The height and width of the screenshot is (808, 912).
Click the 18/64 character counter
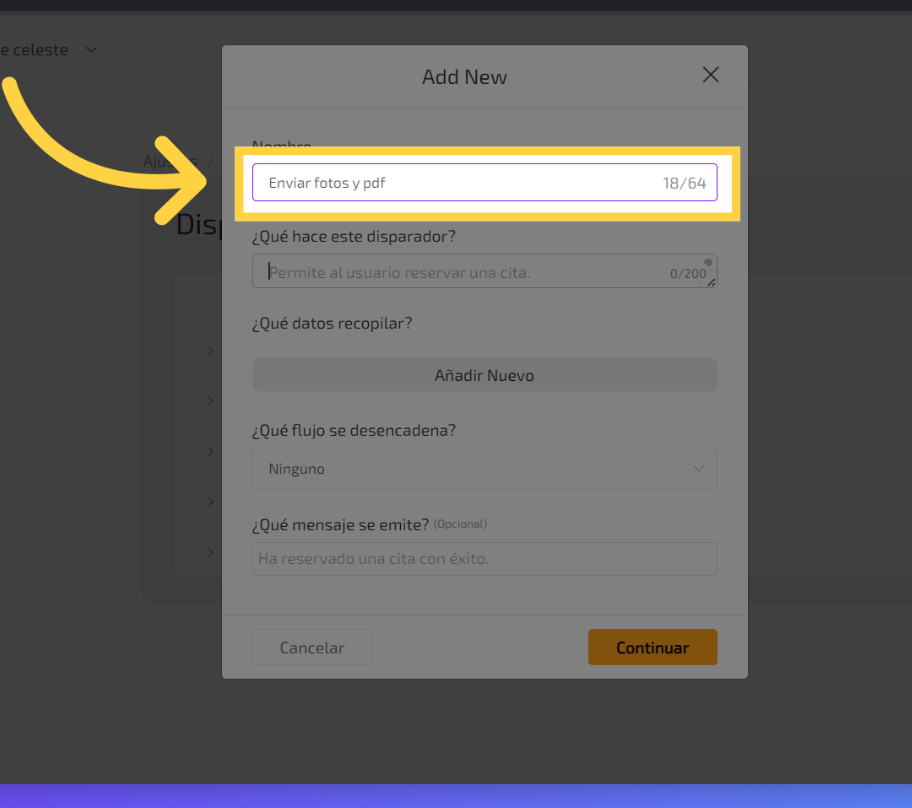click(x=684, y=183)
